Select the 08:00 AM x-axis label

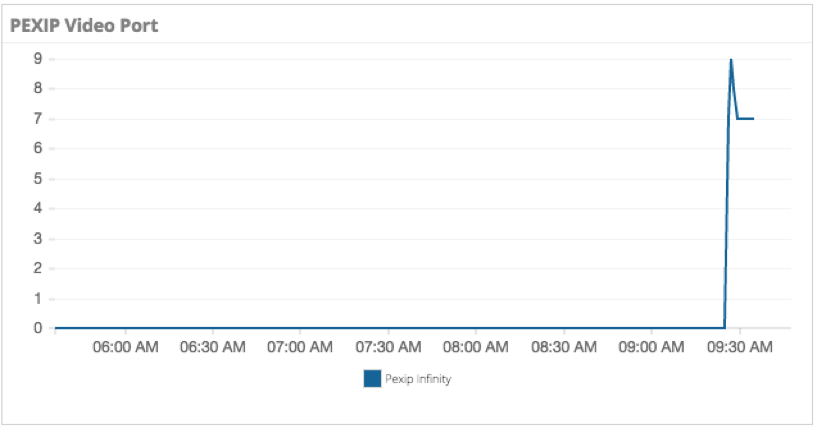coord(476,347)
